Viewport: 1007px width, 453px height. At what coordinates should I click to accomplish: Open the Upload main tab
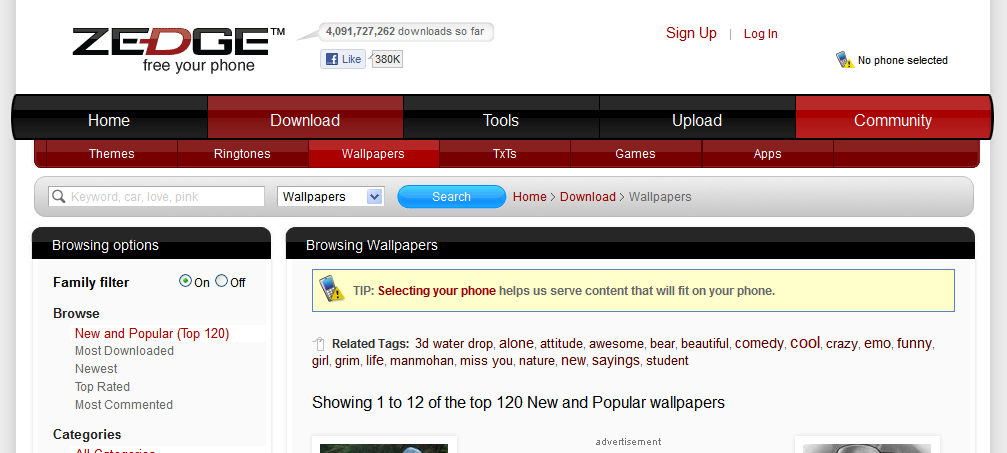[697, 120]
